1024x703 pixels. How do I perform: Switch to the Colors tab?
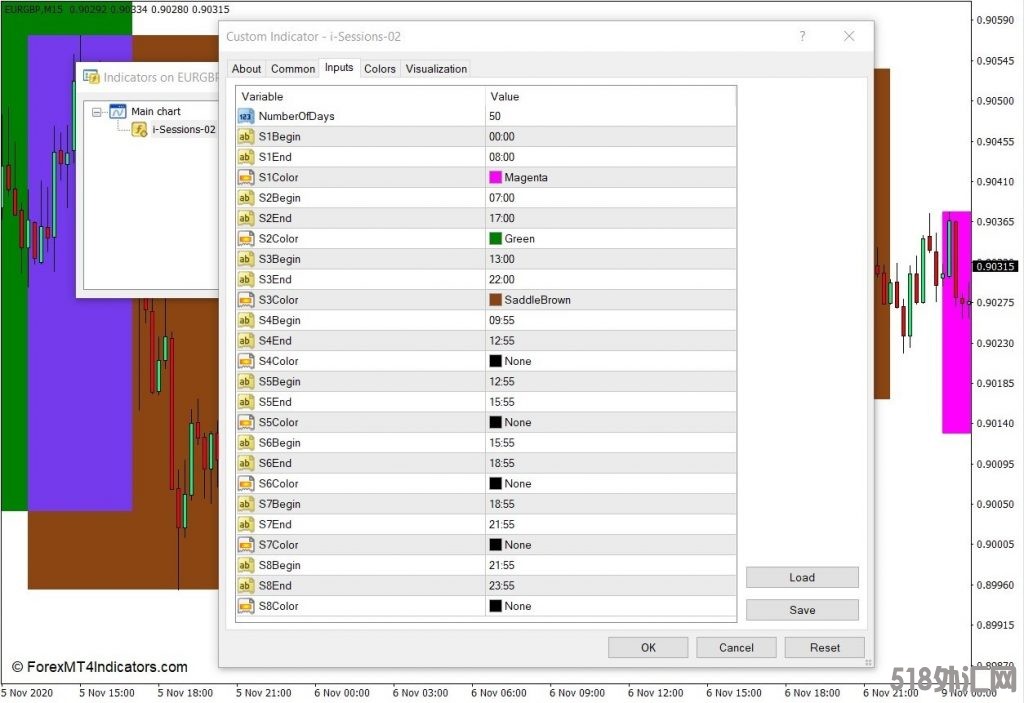click(380, 69)
